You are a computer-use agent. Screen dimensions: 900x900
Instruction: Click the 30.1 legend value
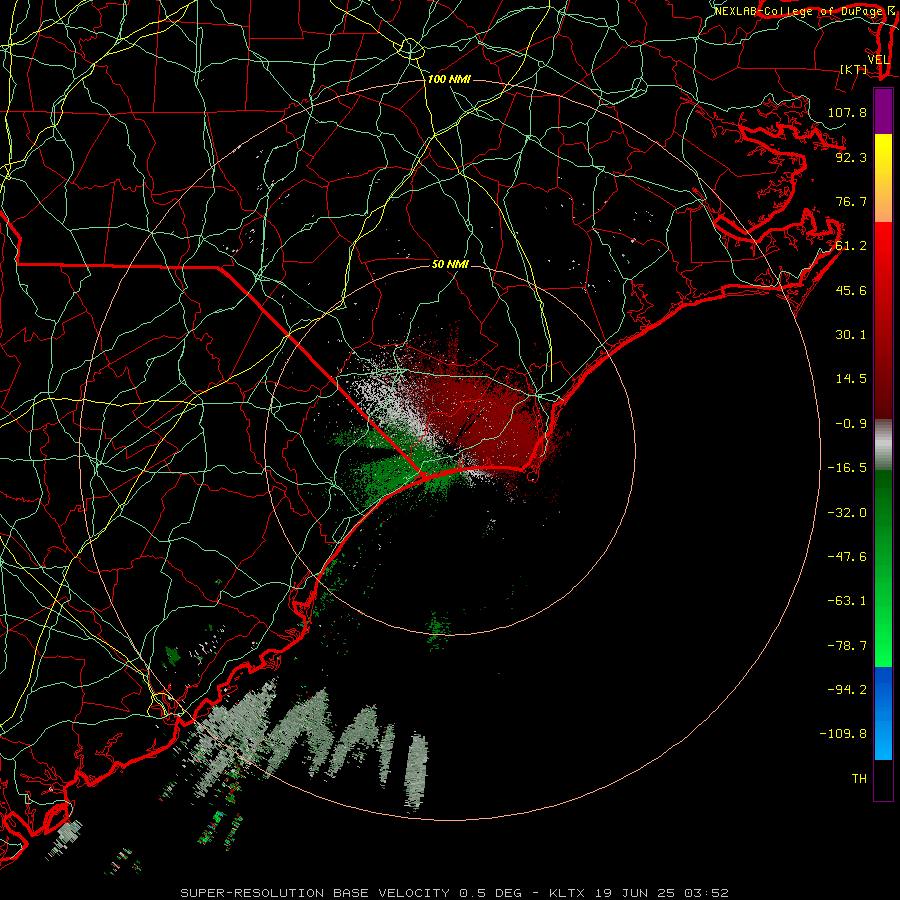[x=851, y=335]
